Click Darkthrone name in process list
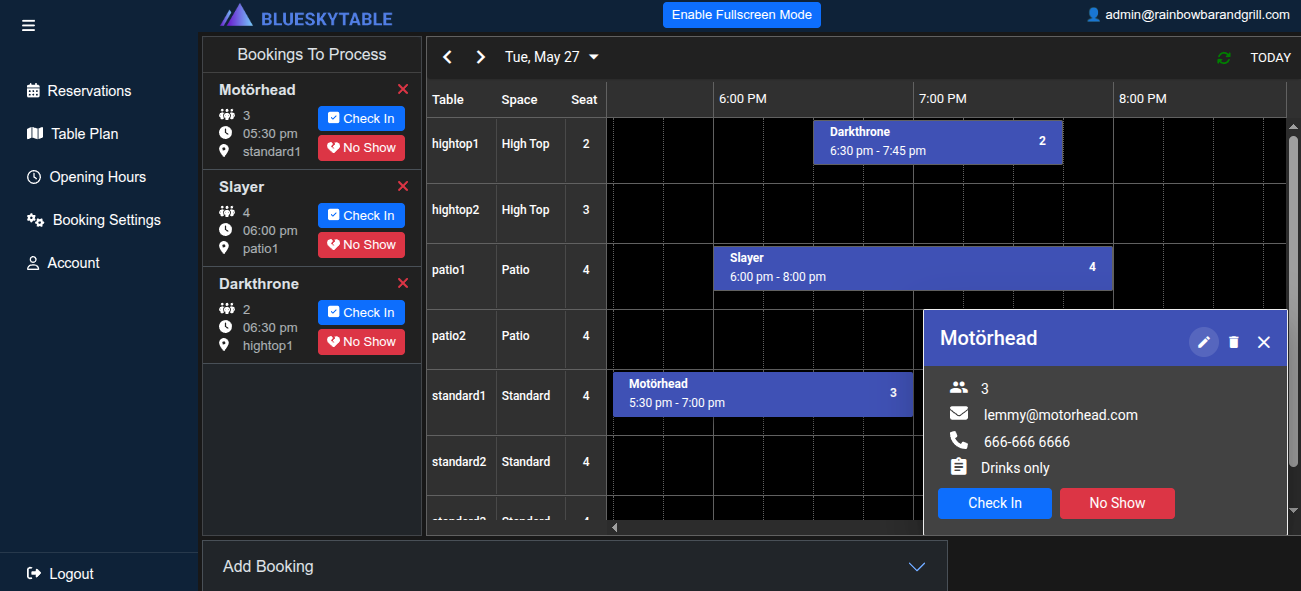The width and height of the screenshot is (1301, 591). [259, 284]
